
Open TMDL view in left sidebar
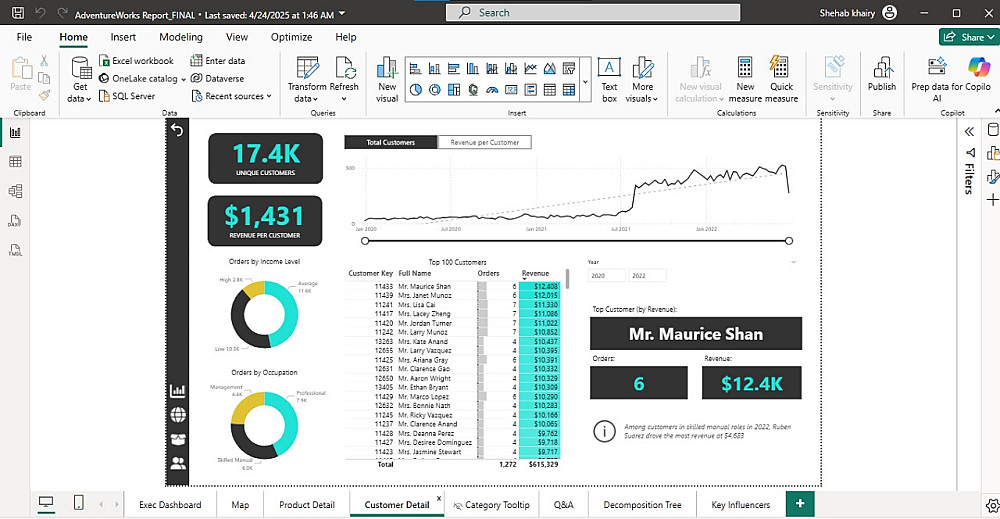click(x=15, y=250)
